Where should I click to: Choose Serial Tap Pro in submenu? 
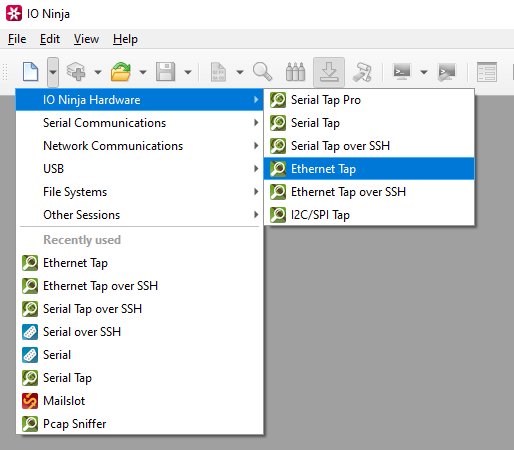click(x=369, y=100)
